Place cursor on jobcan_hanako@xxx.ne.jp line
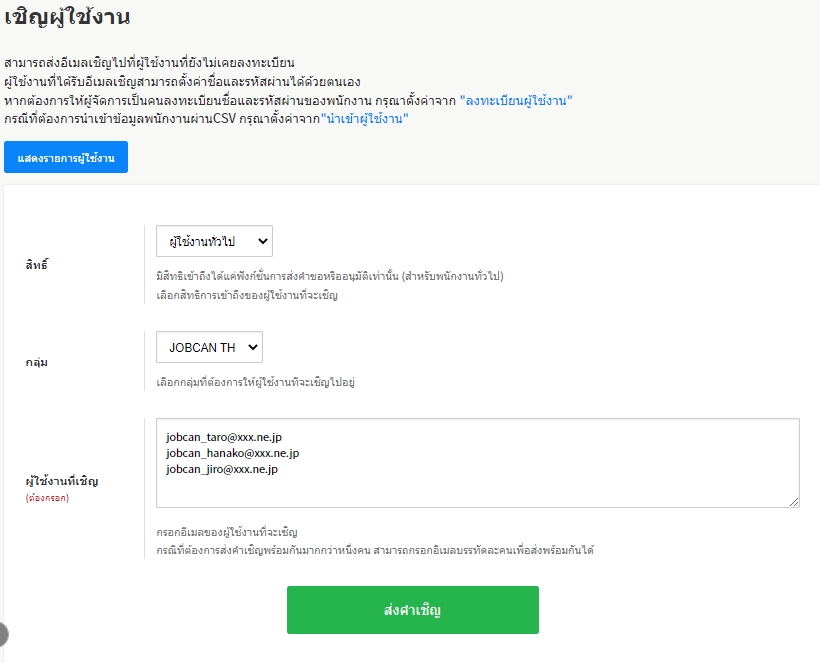The width and height of the screenshot is (820, 663). click(x=232, y=453)
